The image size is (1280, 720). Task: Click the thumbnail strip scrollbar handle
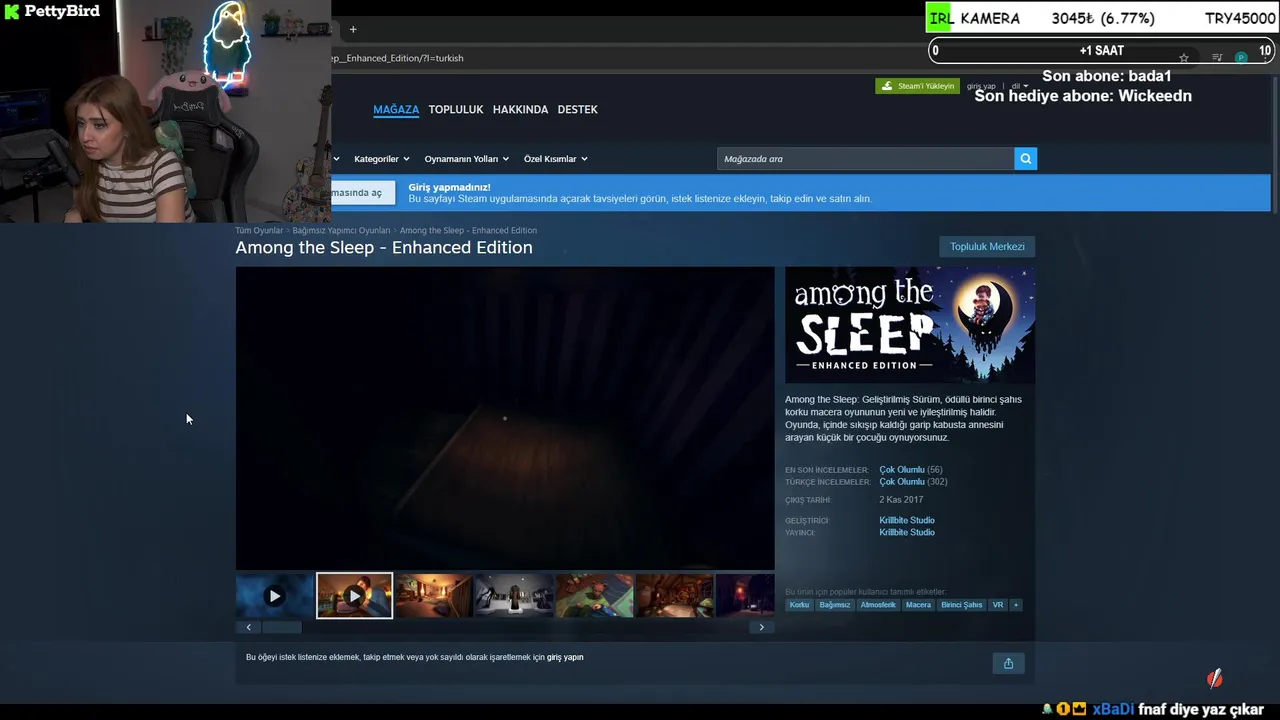pos(282,627)
